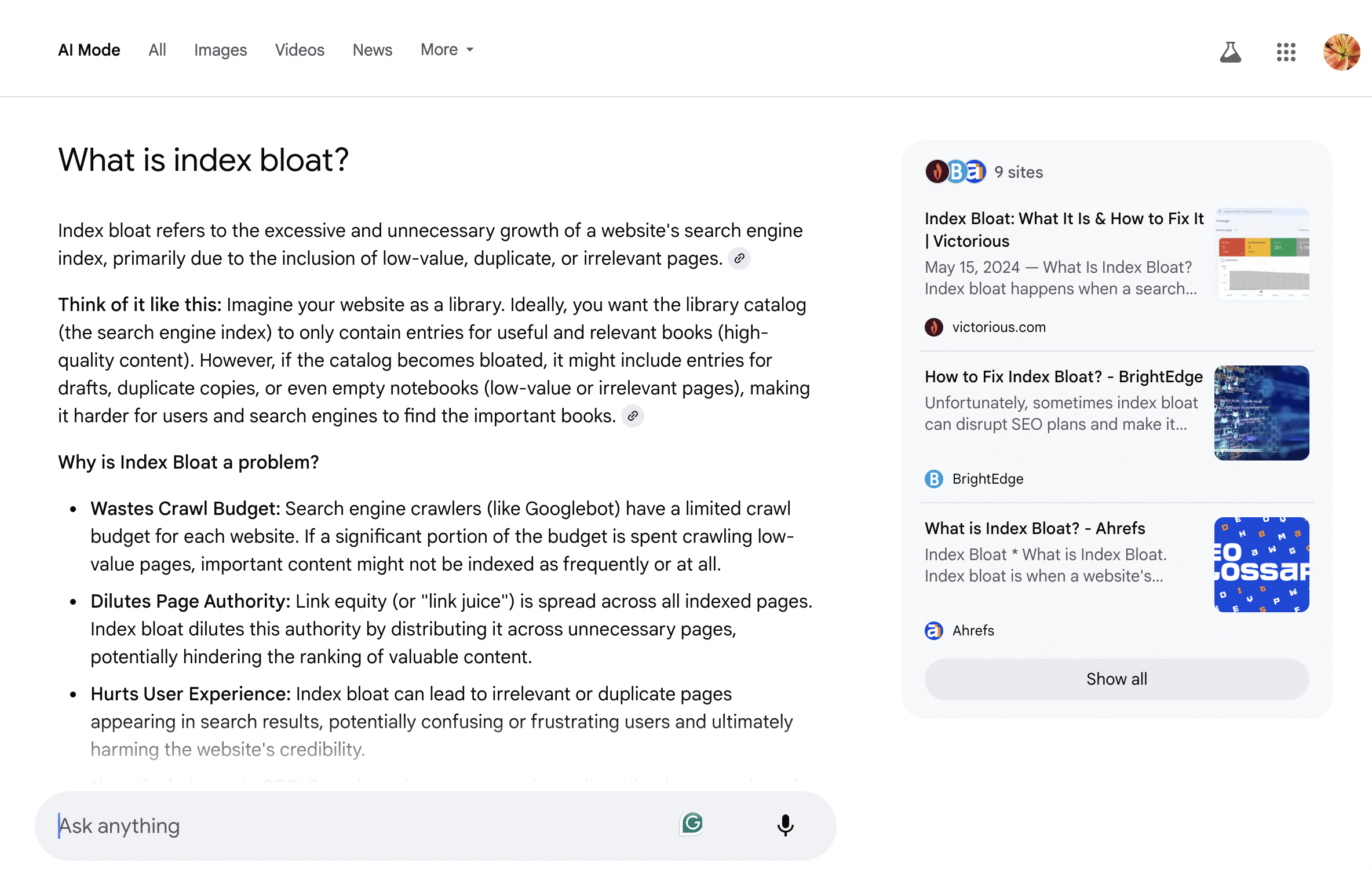Open What is Index Bloat Ahrefs link
This screenshot has height=870, width=1372.
[x=1035, y=528]
